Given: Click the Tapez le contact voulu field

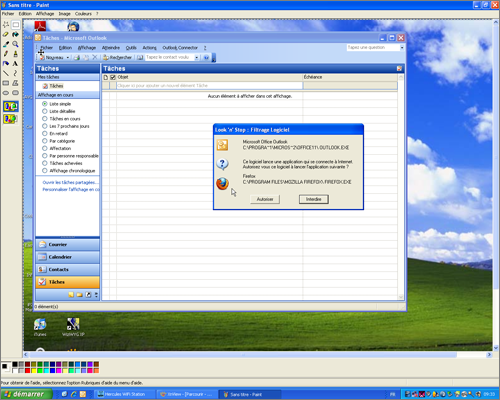Looking at the screenshot, I should 170,57.
